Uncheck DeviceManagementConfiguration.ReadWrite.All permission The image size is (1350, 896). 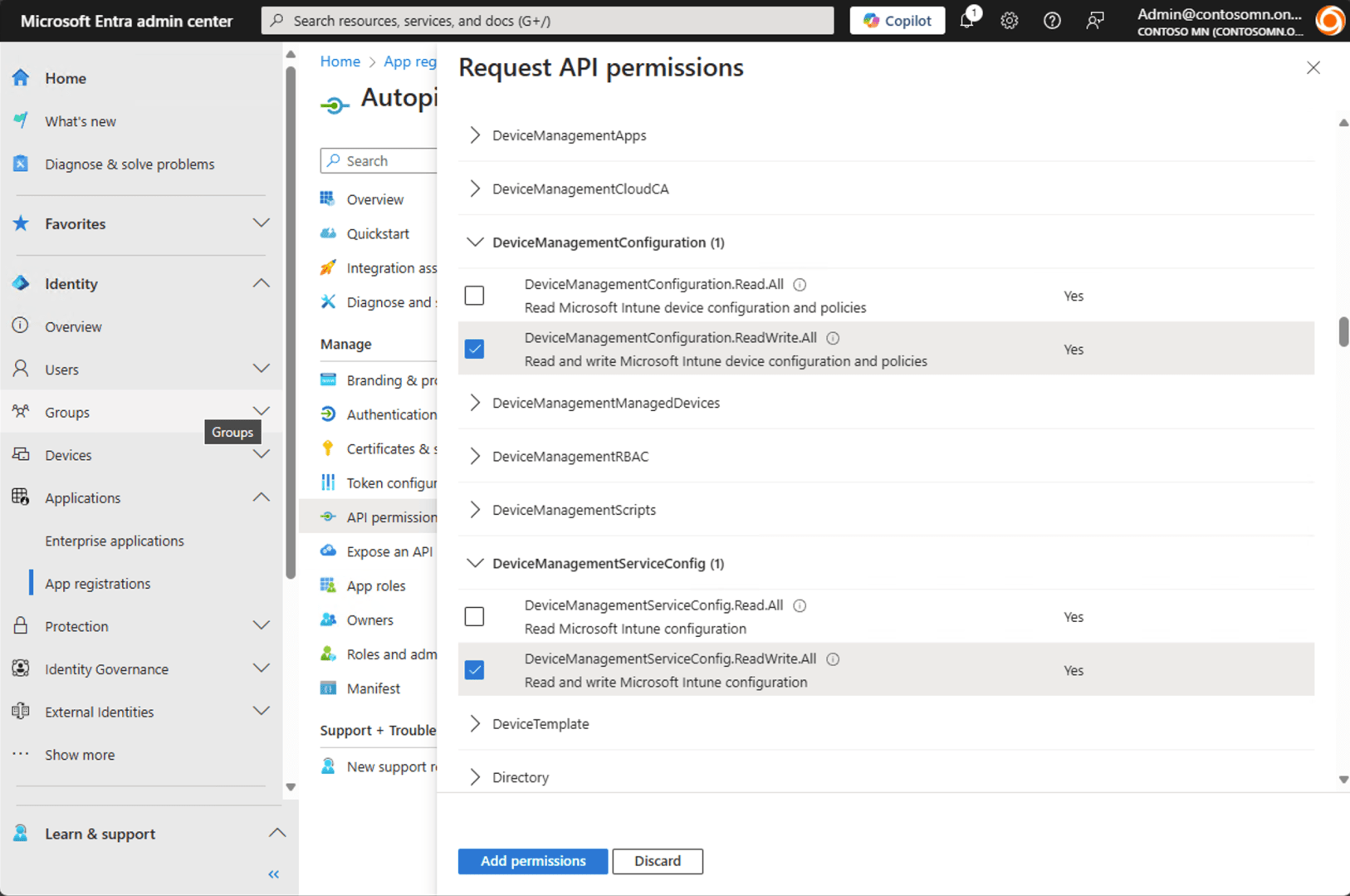click(474, 350)
